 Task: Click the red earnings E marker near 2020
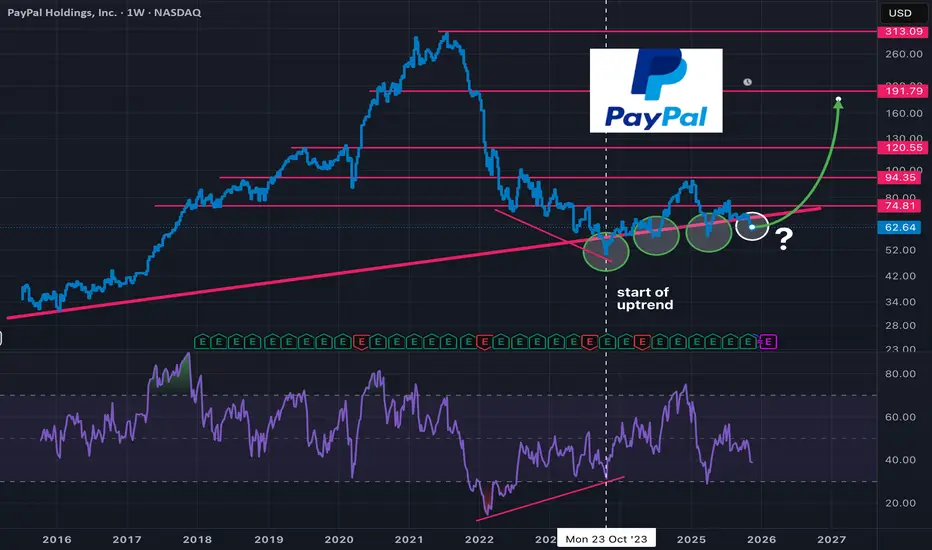point(361,342)
